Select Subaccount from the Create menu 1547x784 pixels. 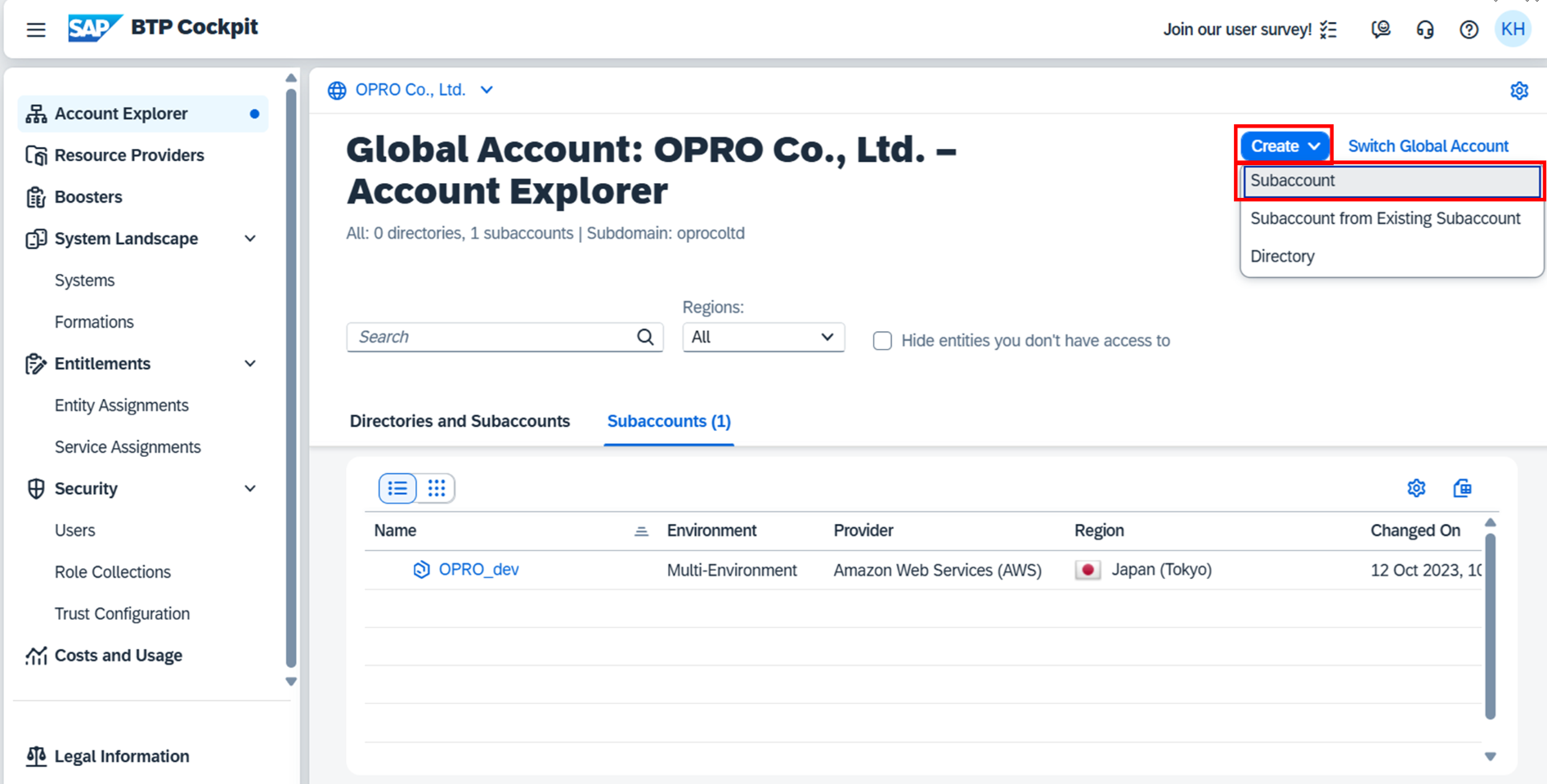click(1390, 181)
